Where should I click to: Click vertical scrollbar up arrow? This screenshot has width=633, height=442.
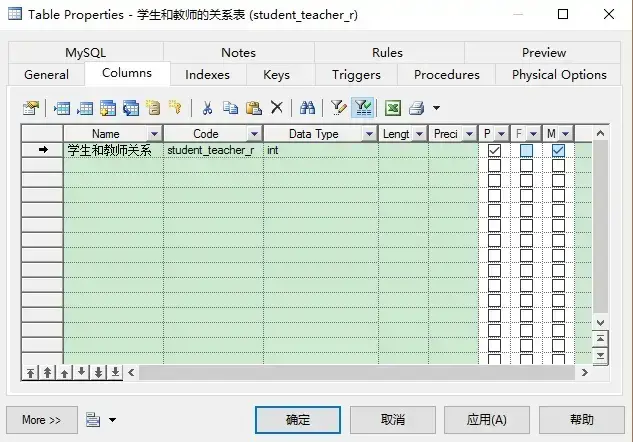[600, 133]
